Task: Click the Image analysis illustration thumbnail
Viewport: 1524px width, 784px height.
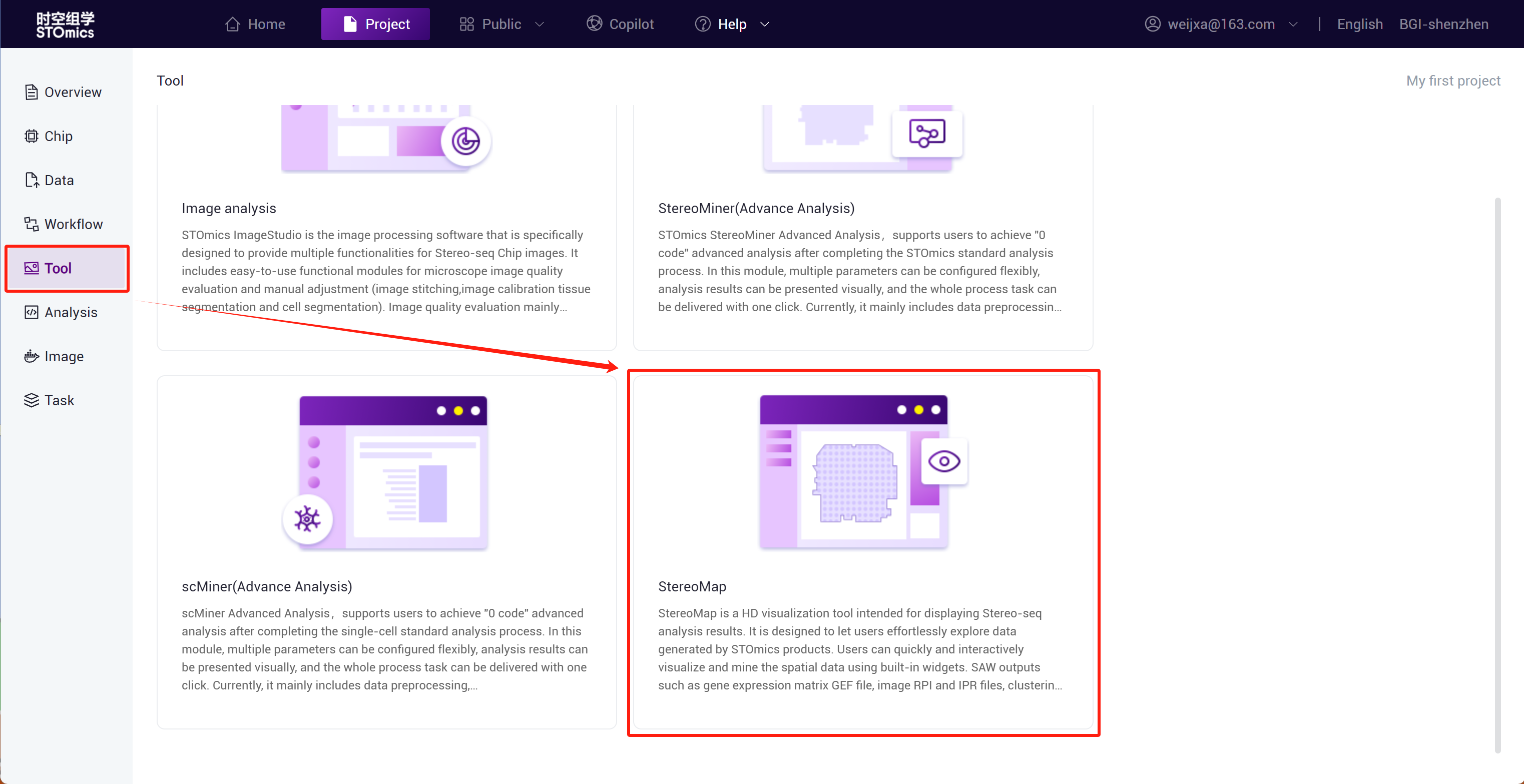Action: click(386, 139)
